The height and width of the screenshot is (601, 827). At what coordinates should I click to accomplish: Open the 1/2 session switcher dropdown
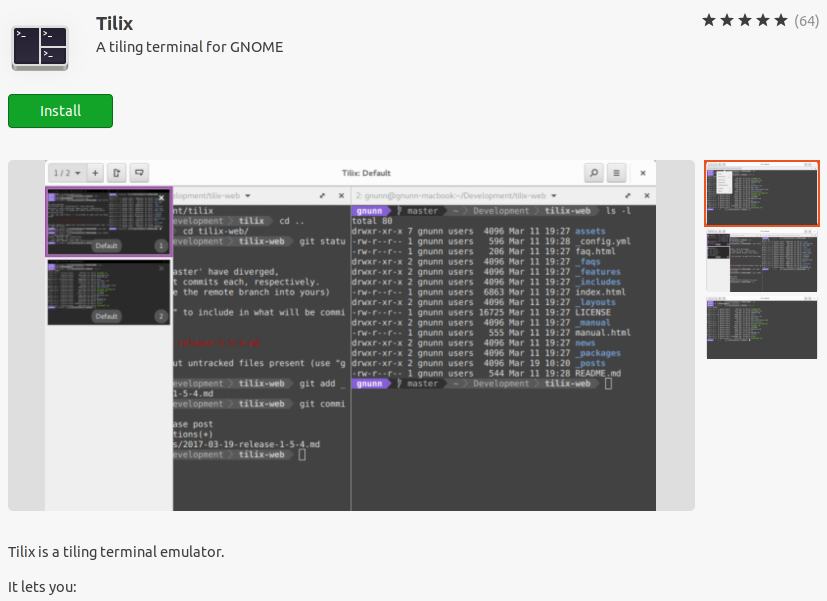(x=66, y=173)
